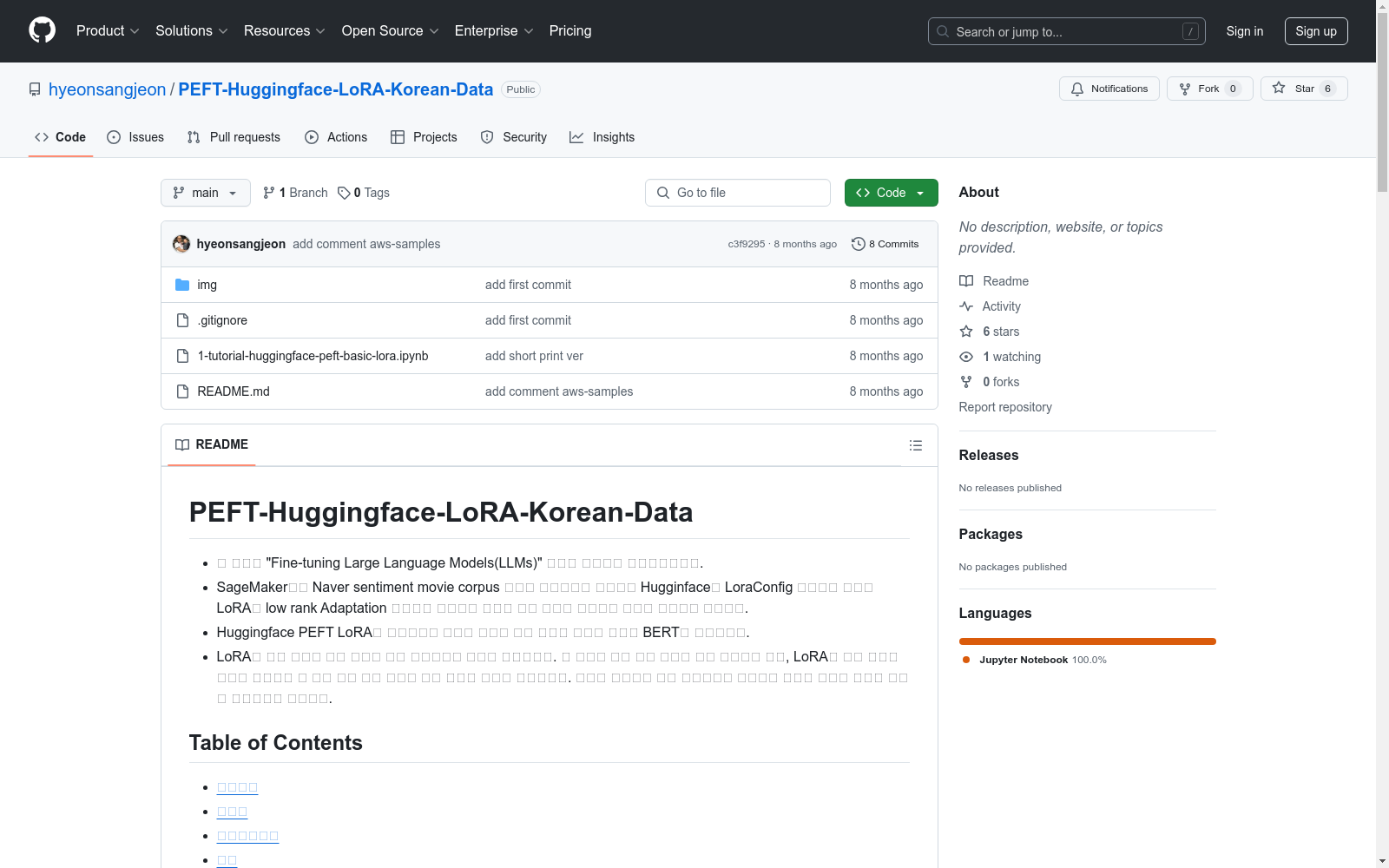This screenshot has width=1389, height=868.
Task: View the 8 Commits history
Action: coord(885,244)
